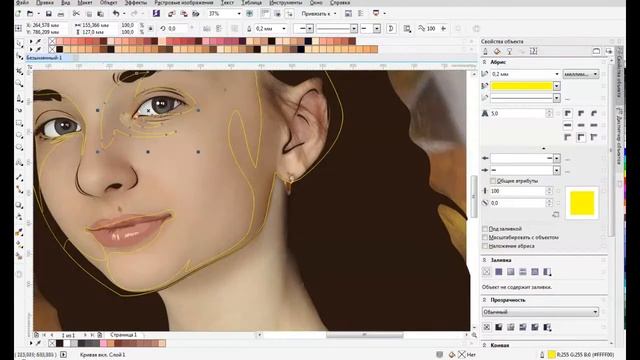This screenshot has width=640, height=360.
Task: Click the Cut (scissors) icon
Action: click(x=76, y=14)
